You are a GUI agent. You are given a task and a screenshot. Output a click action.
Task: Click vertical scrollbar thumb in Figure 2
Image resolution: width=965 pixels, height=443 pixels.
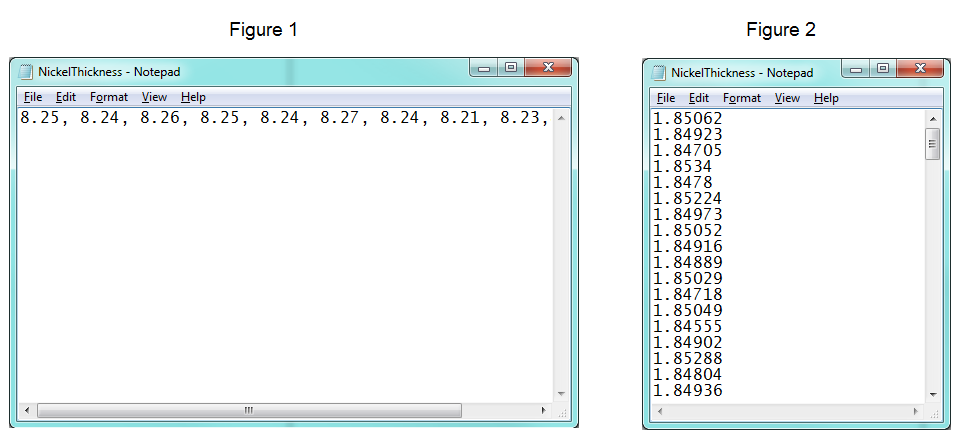932,144
